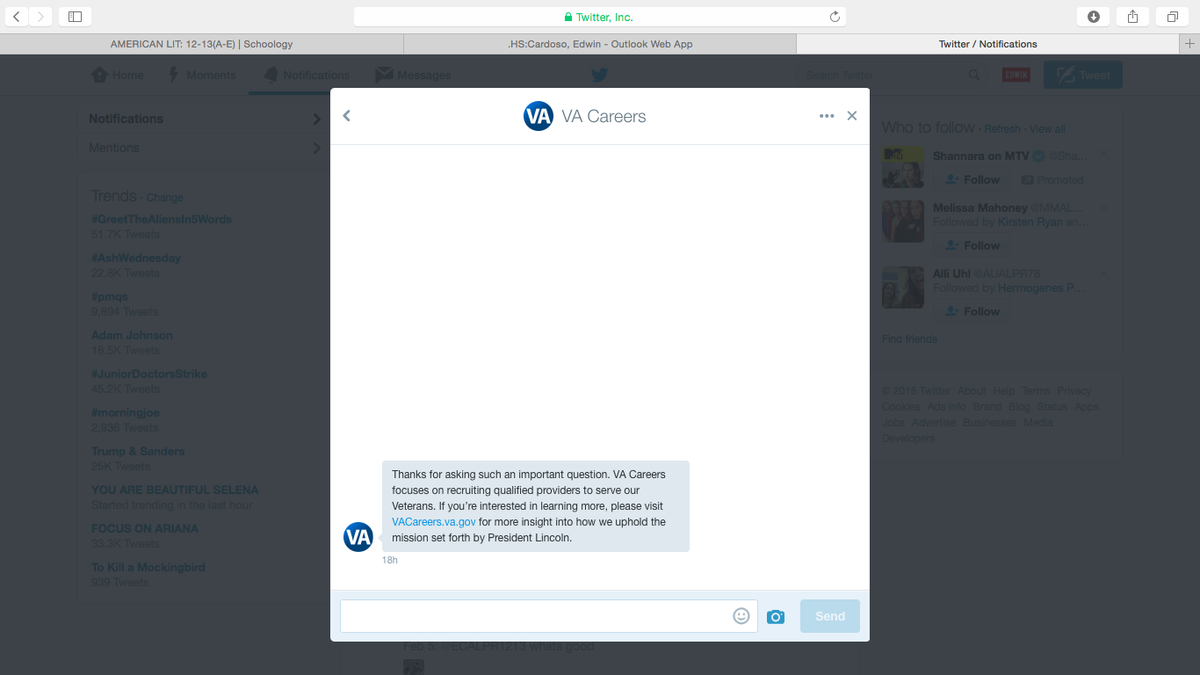Attach a photo with camera icon
The width and height of the screenshot is (1200, 675).
point(775,617)
